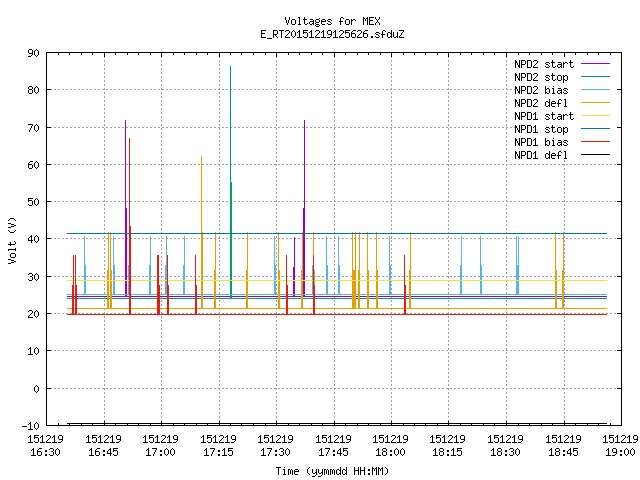Image resolution: width=640 pixels, height=480 pixels.
Task: Click the 'NPD2 defl' legend label
Action: point(541,103)
